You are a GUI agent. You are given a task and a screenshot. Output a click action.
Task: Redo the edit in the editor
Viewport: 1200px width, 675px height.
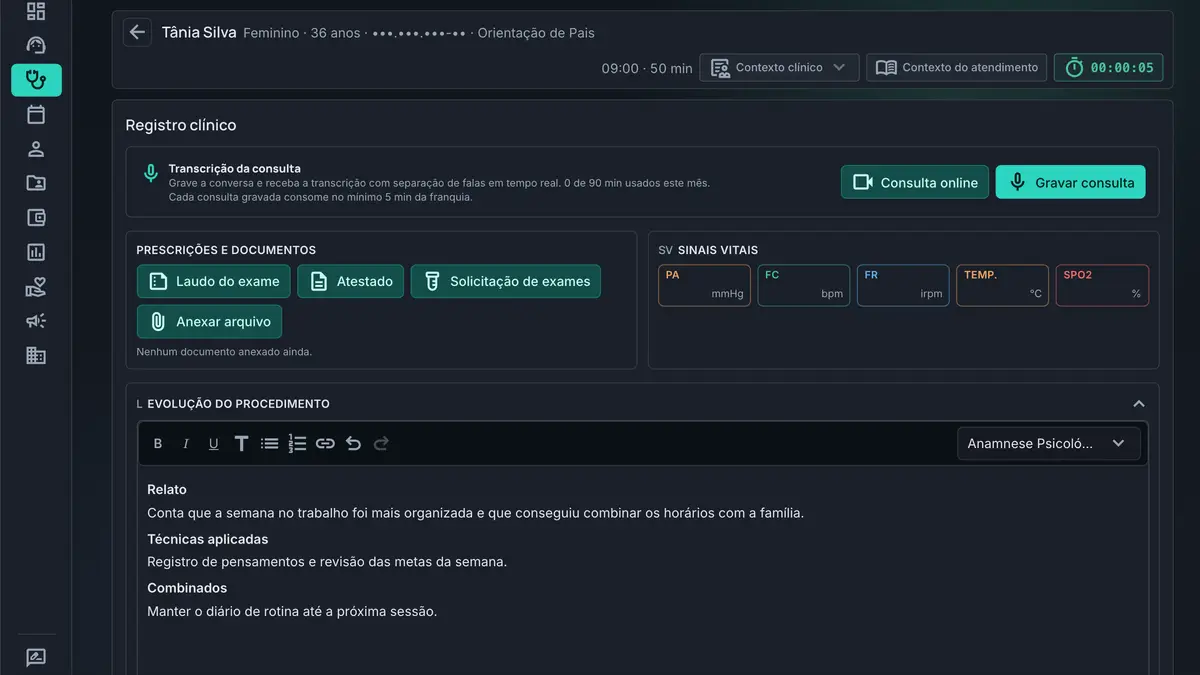[x=381, y=444]
